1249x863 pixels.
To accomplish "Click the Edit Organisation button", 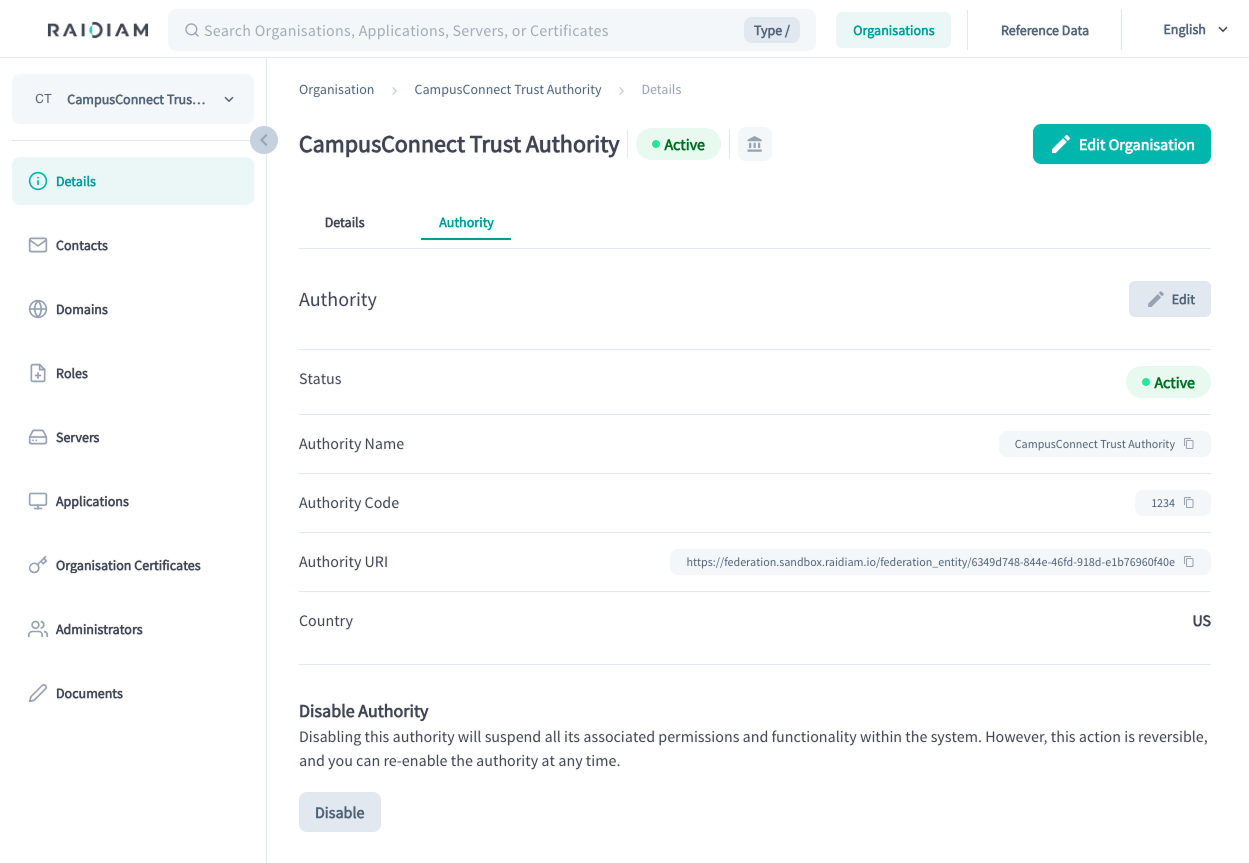I will coord(1121,144).
